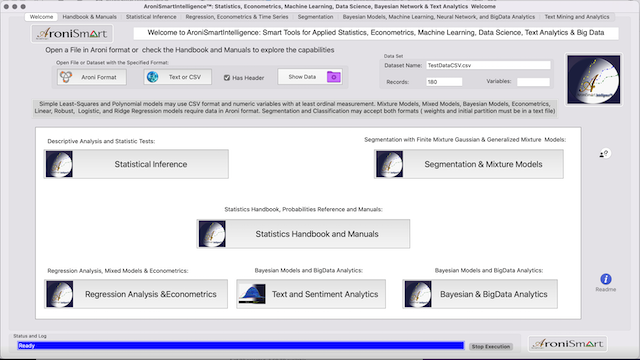Launch Segmentation & Mixture Models
The height and width of the screenshot is (360, 640).
point(469,164)
